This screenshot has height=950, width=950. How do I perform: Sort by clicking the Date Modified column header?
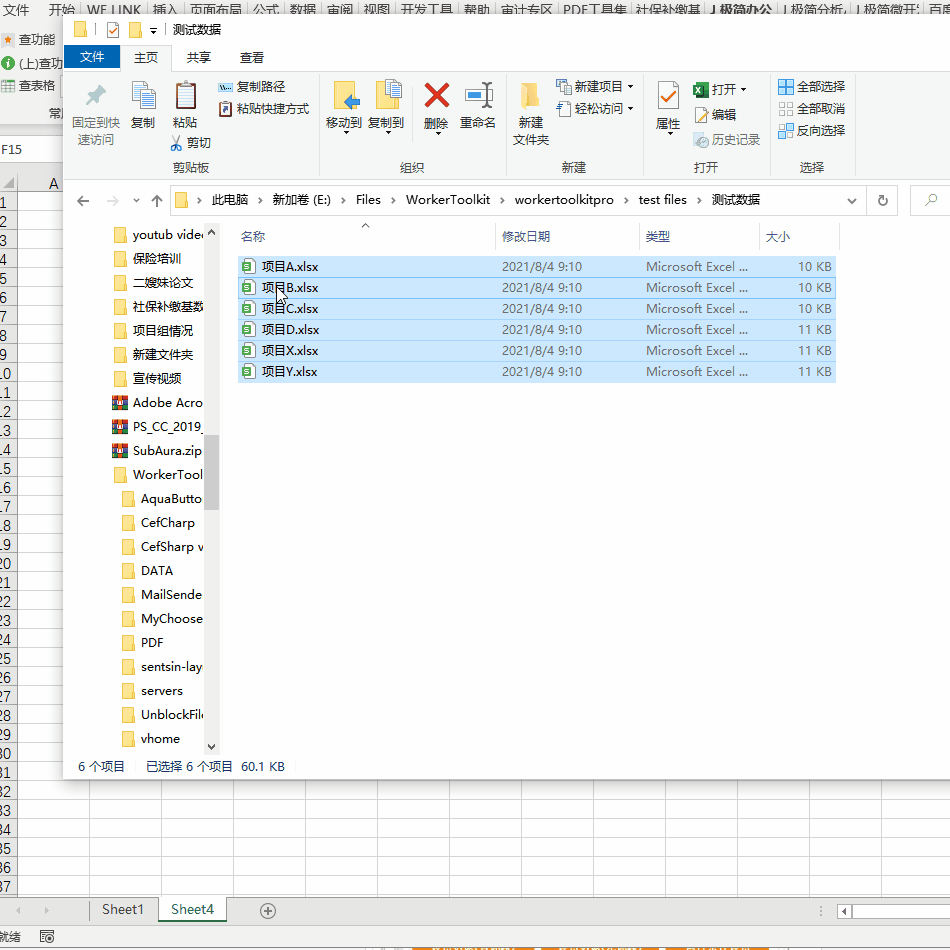point(526,237)
